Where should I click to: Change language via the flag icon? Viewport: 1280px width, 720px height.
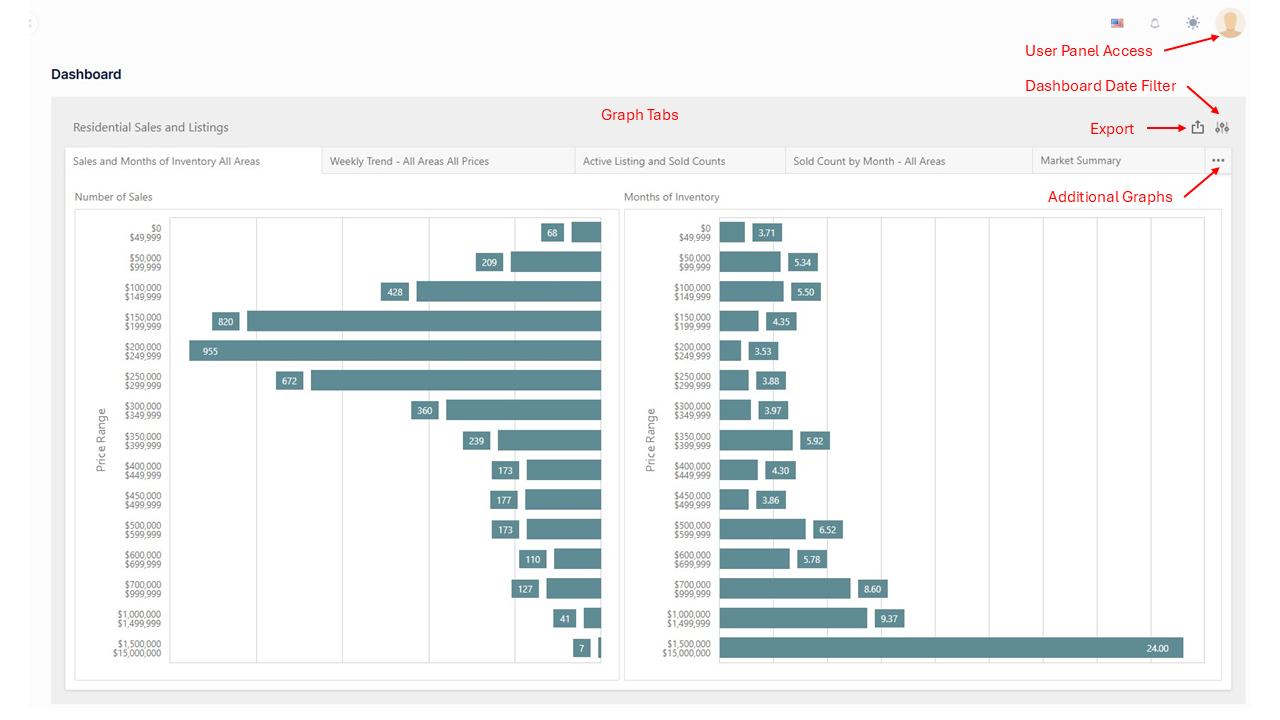click(1116, 22)
